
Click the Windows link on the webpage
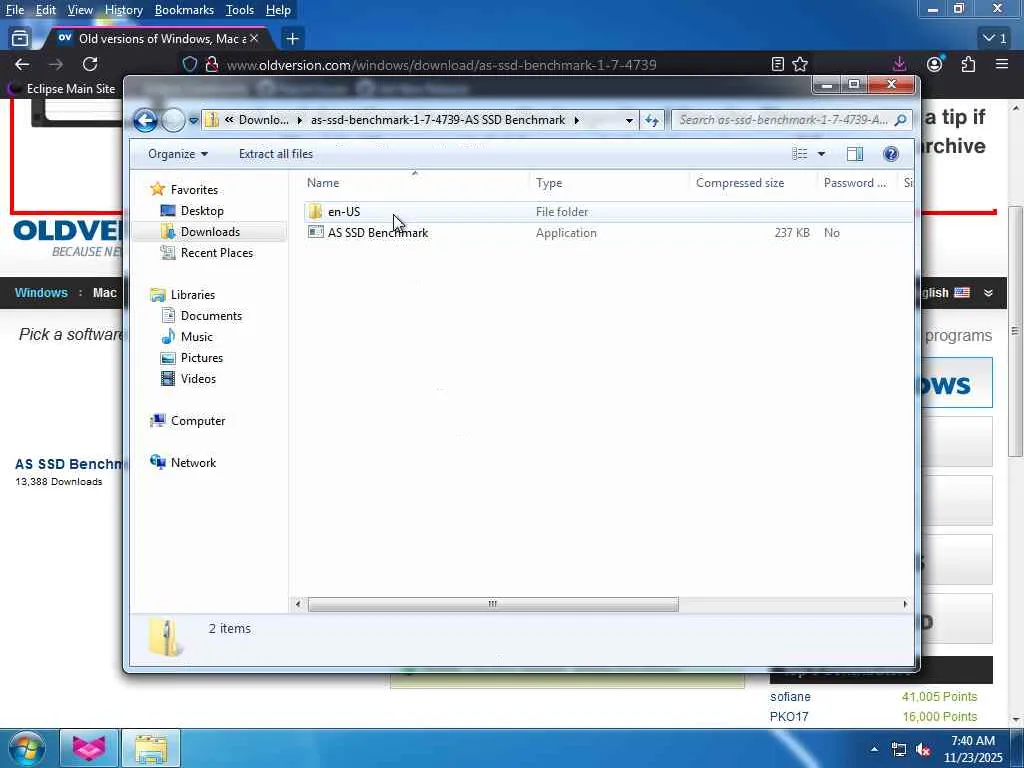41,293
